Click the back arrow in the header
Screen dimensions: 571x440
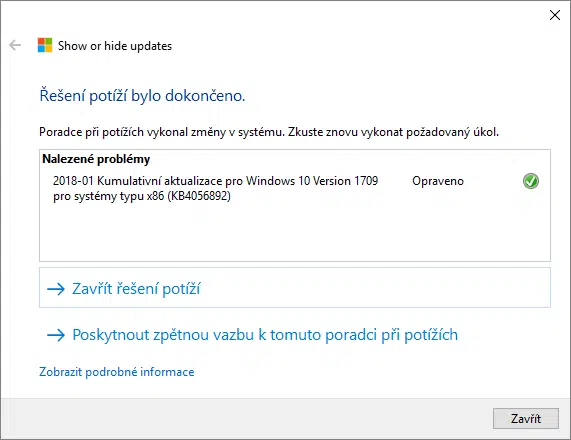pyautogui.click(x=15, y=45)
